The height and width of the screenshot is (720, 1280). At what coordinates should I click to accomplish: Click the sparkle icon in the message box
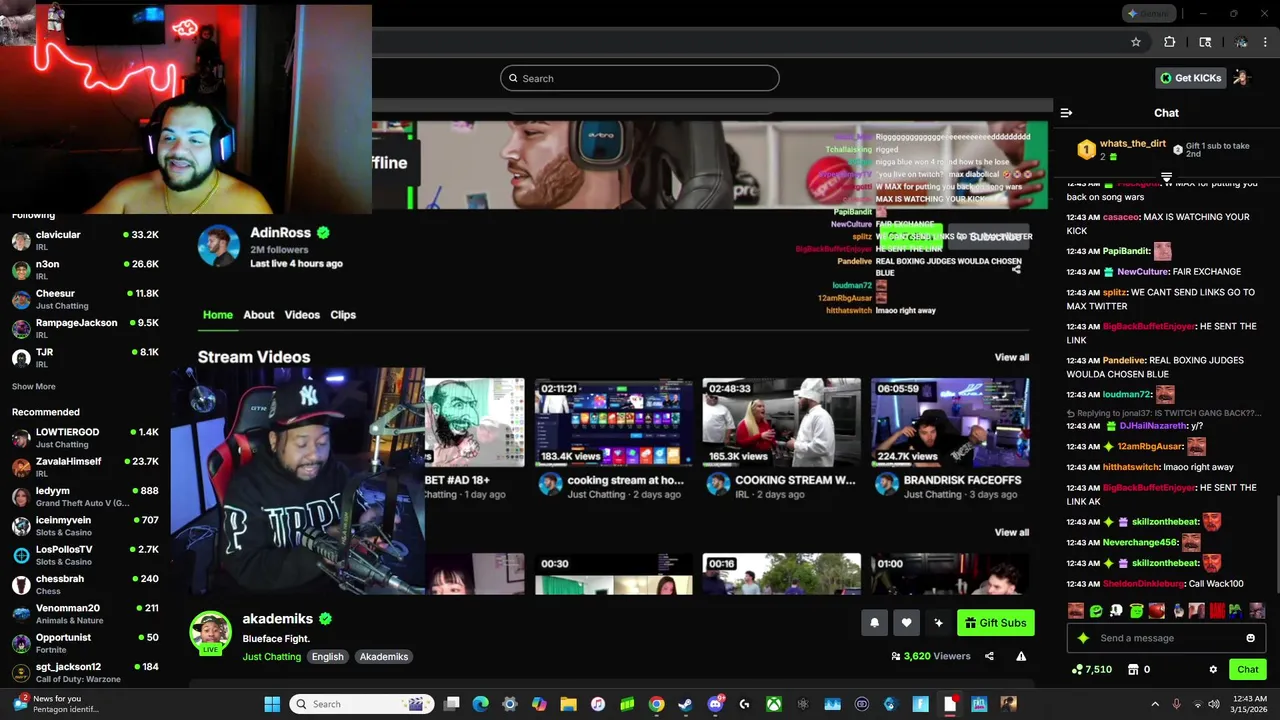click(1083, 638)
